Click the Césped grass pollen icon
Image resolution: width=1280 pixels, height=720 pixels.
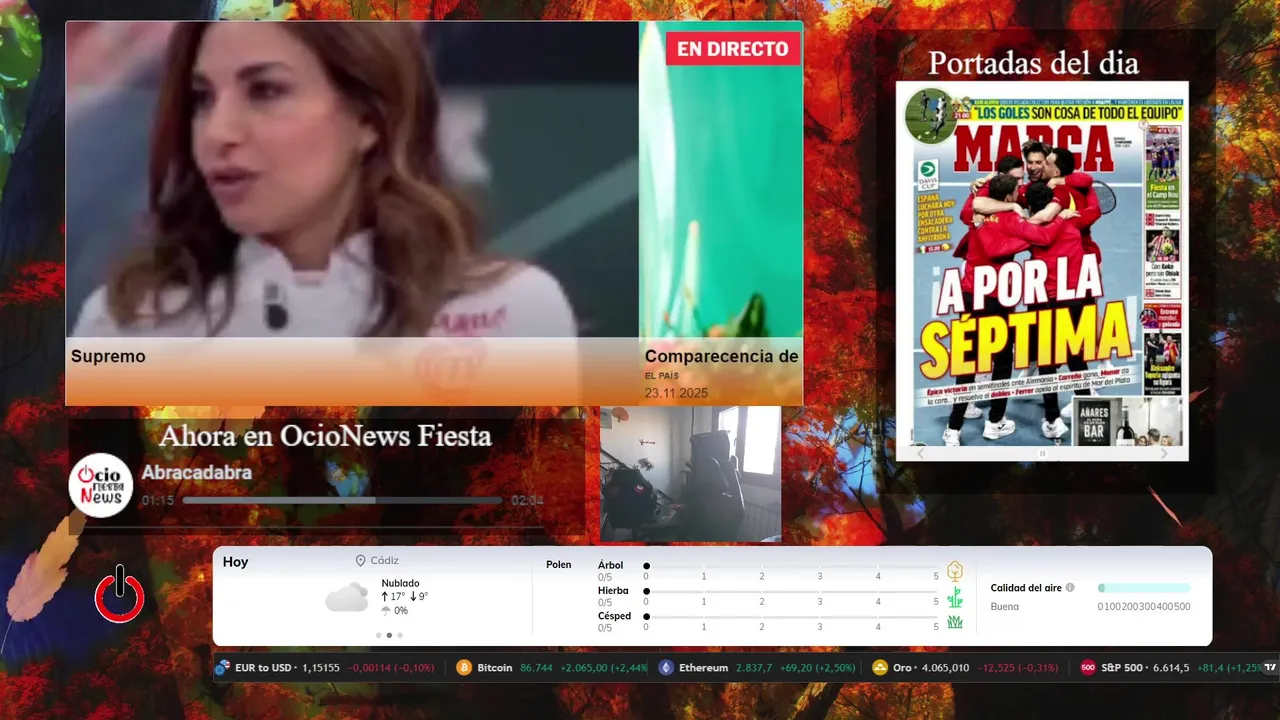tap(955, 622)
